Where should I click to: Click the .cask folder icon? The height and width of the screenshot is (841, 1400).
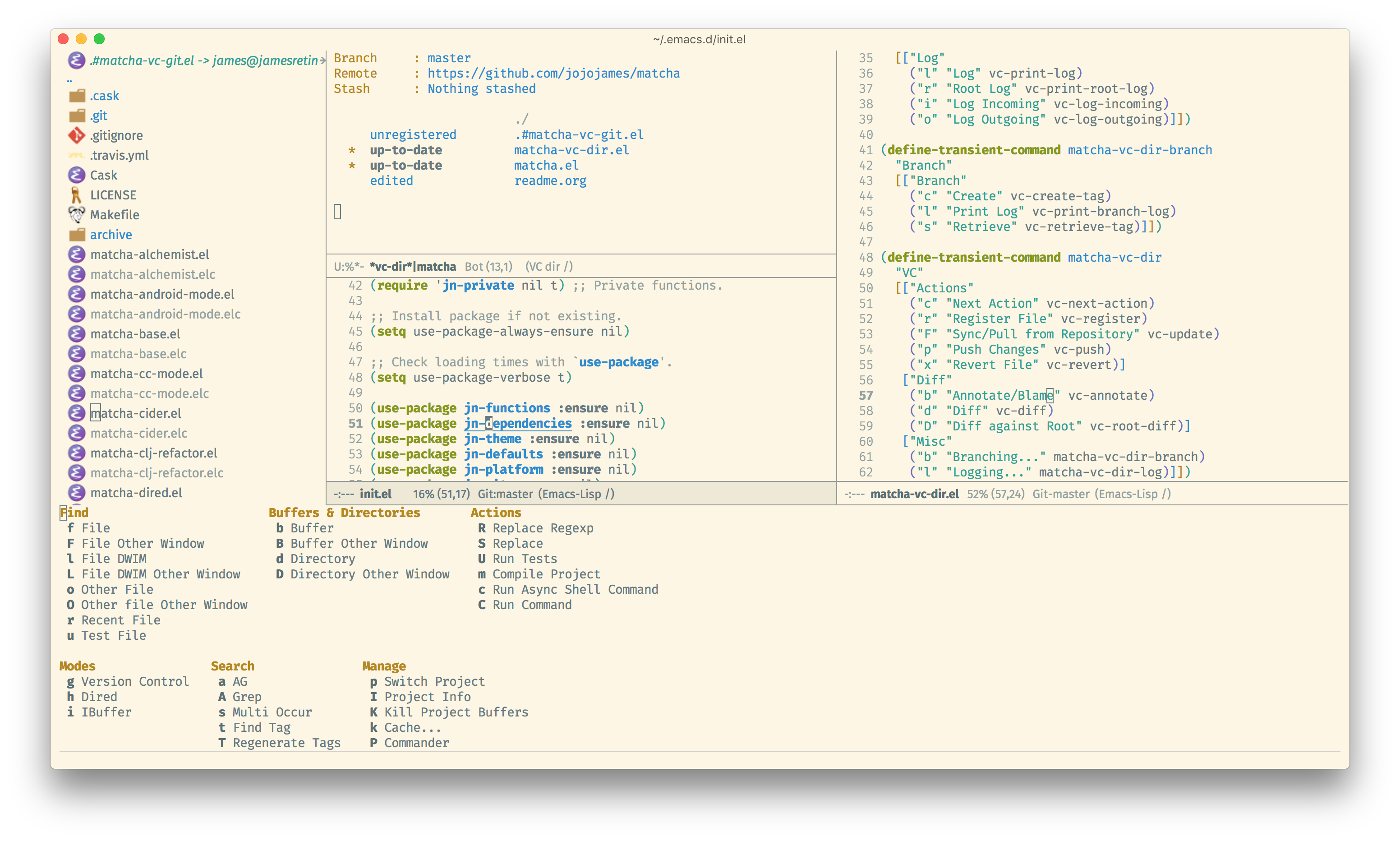[x=77, y=96]
